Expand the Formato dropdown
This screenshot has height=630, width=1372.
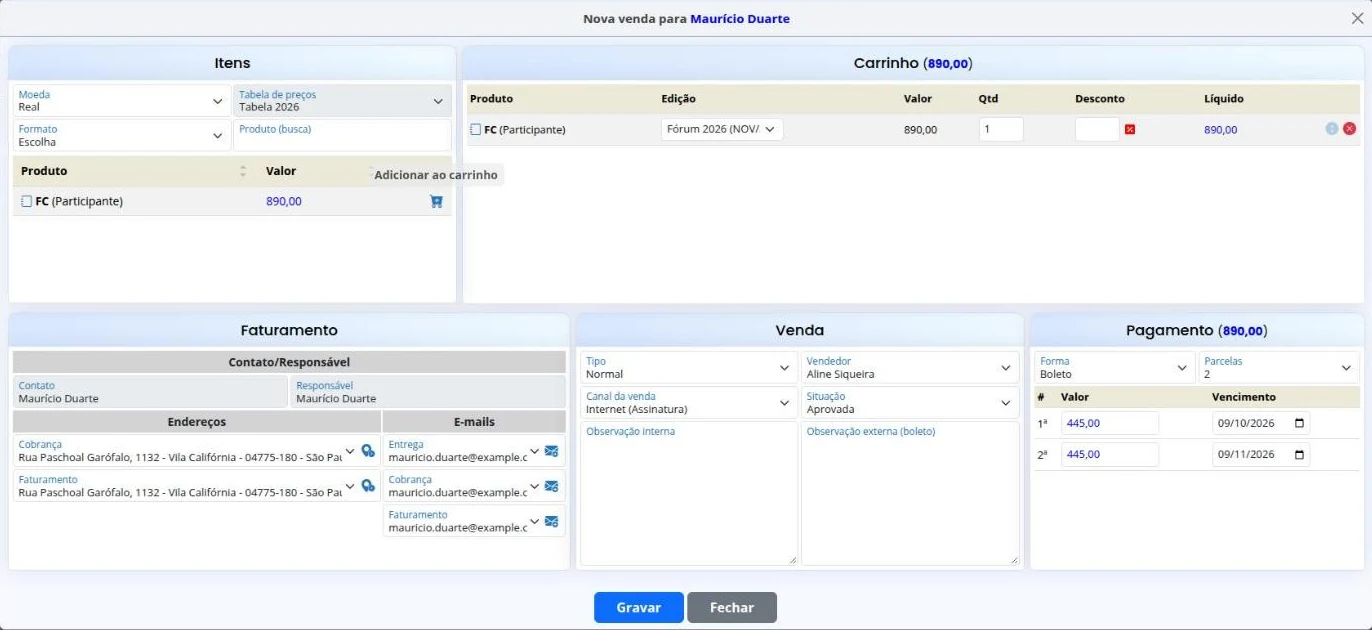point(122,135)
